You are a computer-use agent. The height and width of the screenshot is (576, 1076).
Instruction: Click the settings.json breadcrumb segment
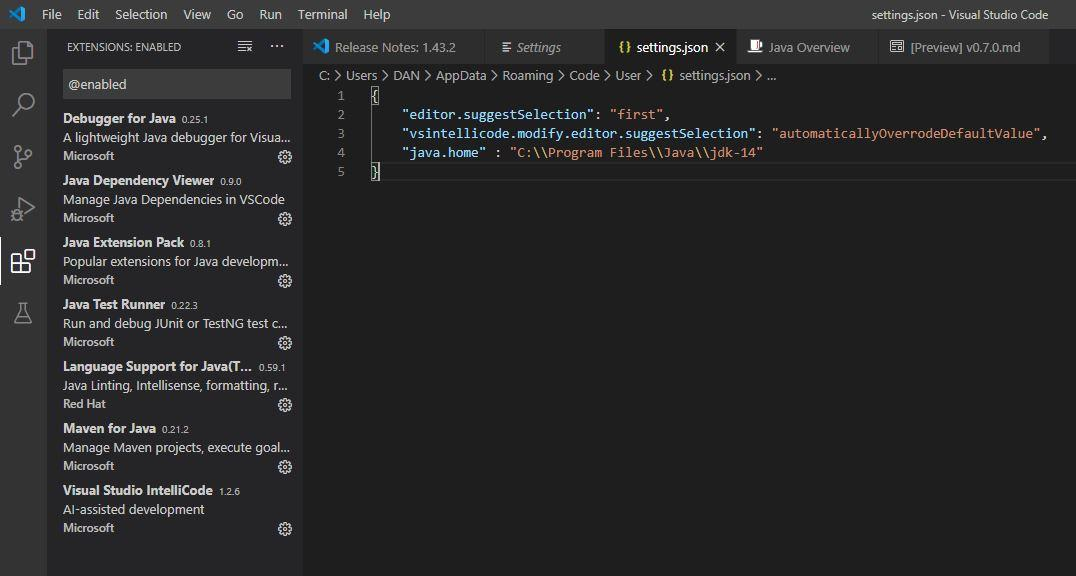point(706,76)
